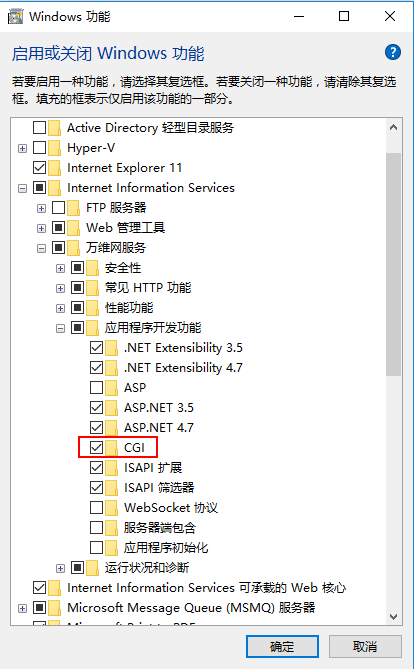Click the vertical scrollbar thumb
The image size is (414, 669).
click(394, 264)
